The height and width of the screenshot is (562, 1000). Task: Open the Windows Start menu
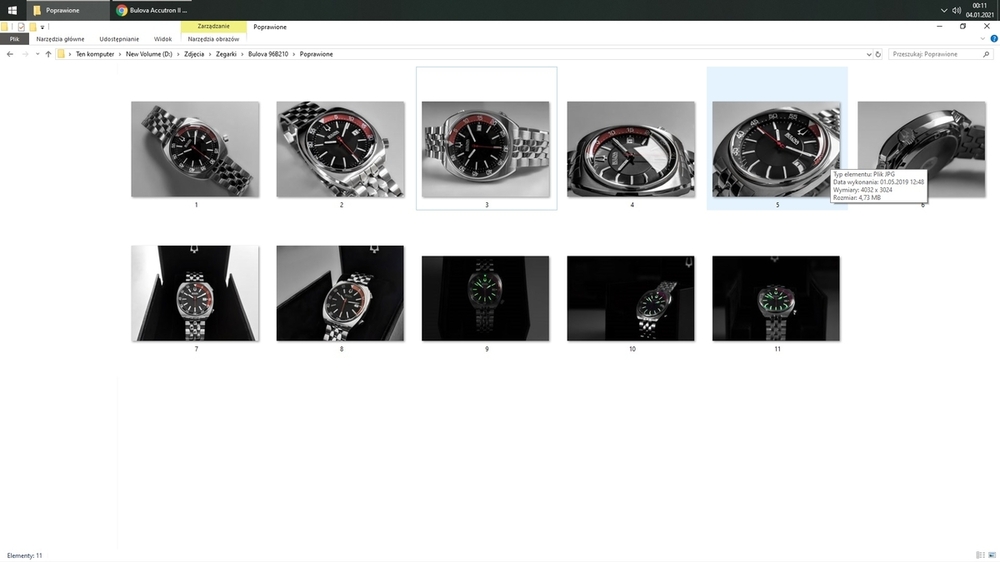pos(12,10)
